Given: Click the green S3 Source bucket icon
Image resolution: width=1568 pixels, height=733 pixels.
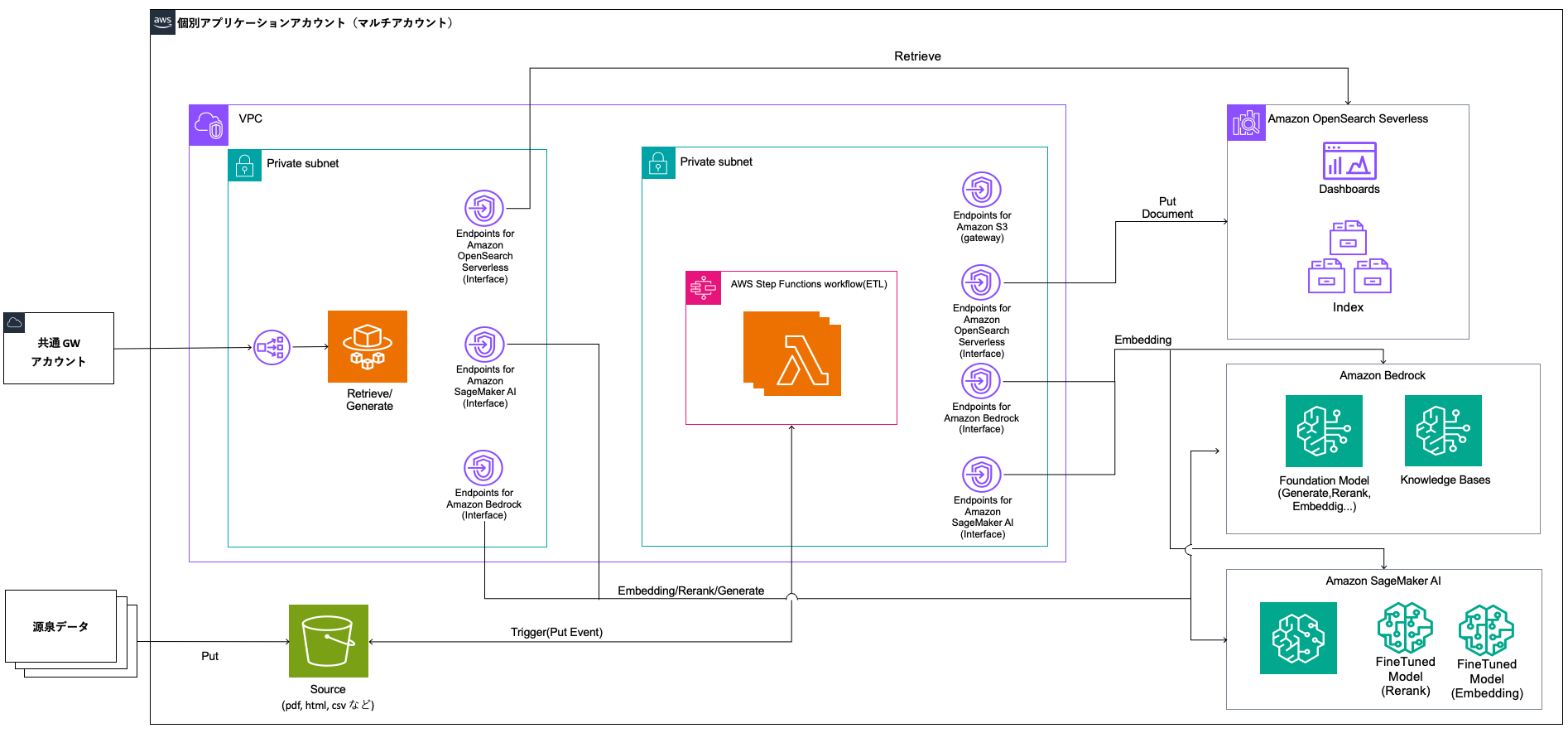Looking at the screenshot, I should (x=328, y=641).
